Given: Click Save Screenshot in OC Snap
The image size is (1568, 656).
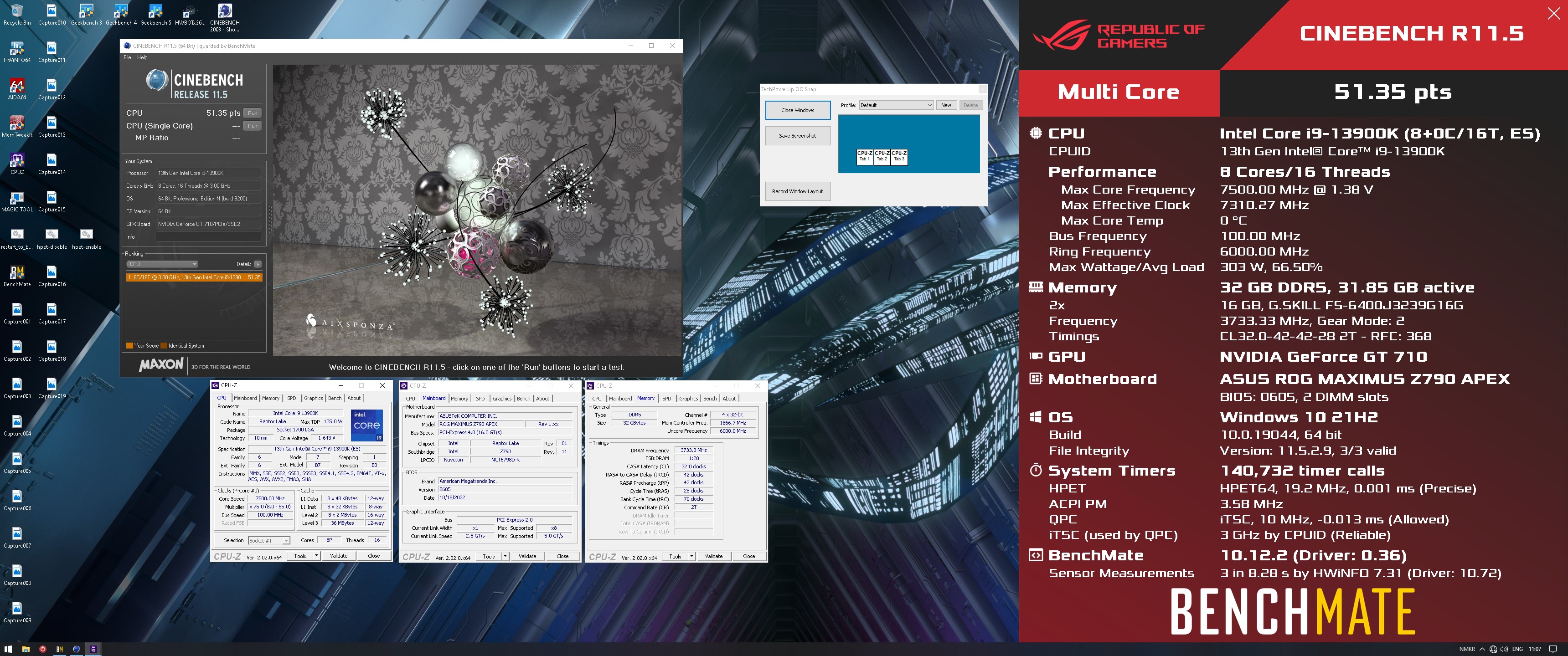Looking at the screenshot, I should (x=797, y=136).
